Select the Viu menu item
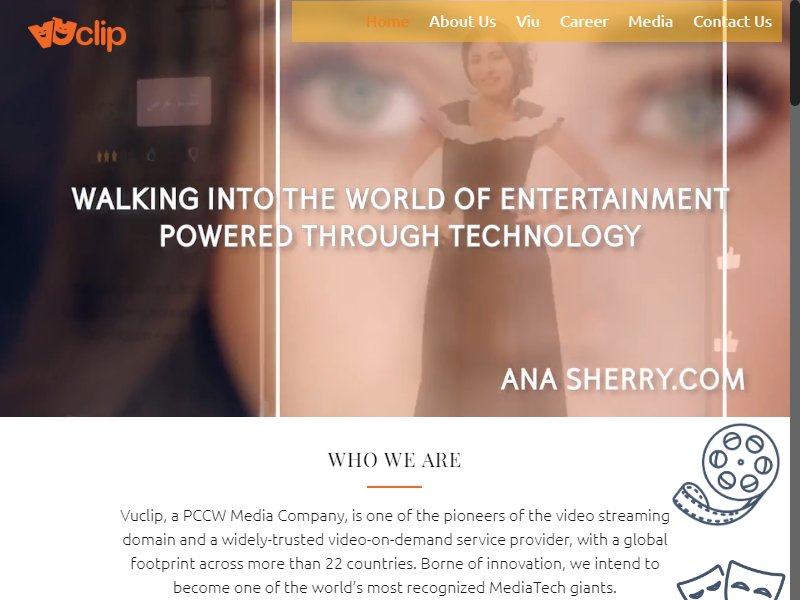 (528, 22)
